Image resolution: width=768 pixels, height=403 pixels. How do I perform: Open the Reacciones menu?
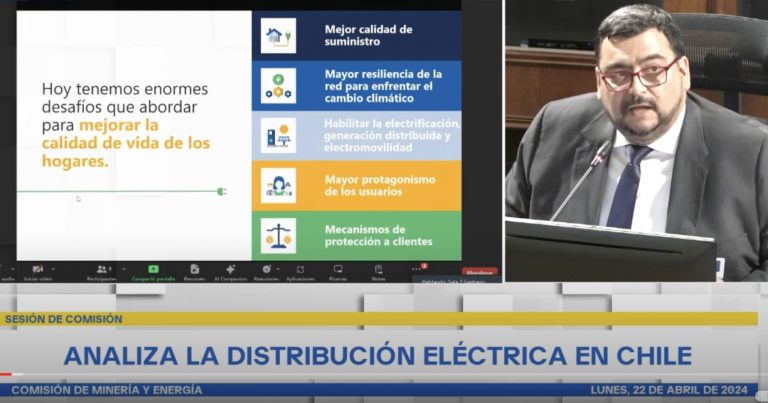click(266, 269)
